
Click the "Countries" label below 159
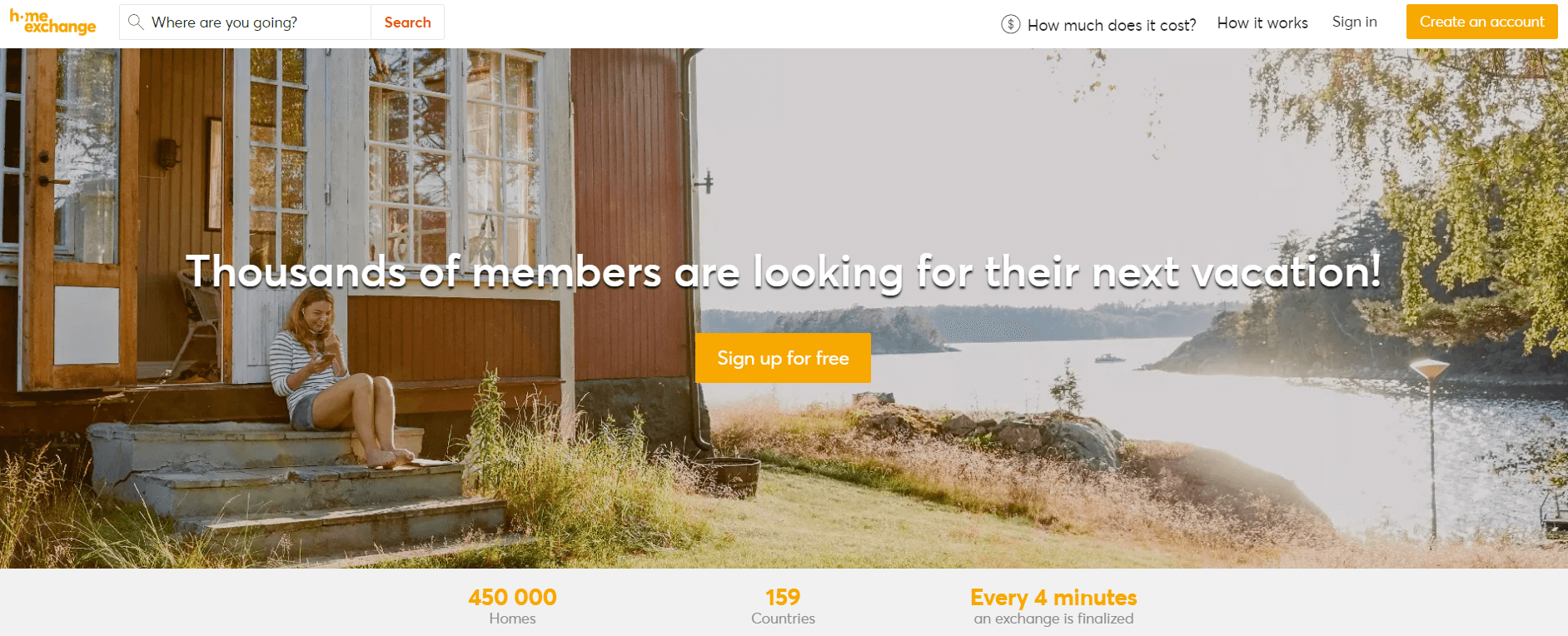click(783, 619)
